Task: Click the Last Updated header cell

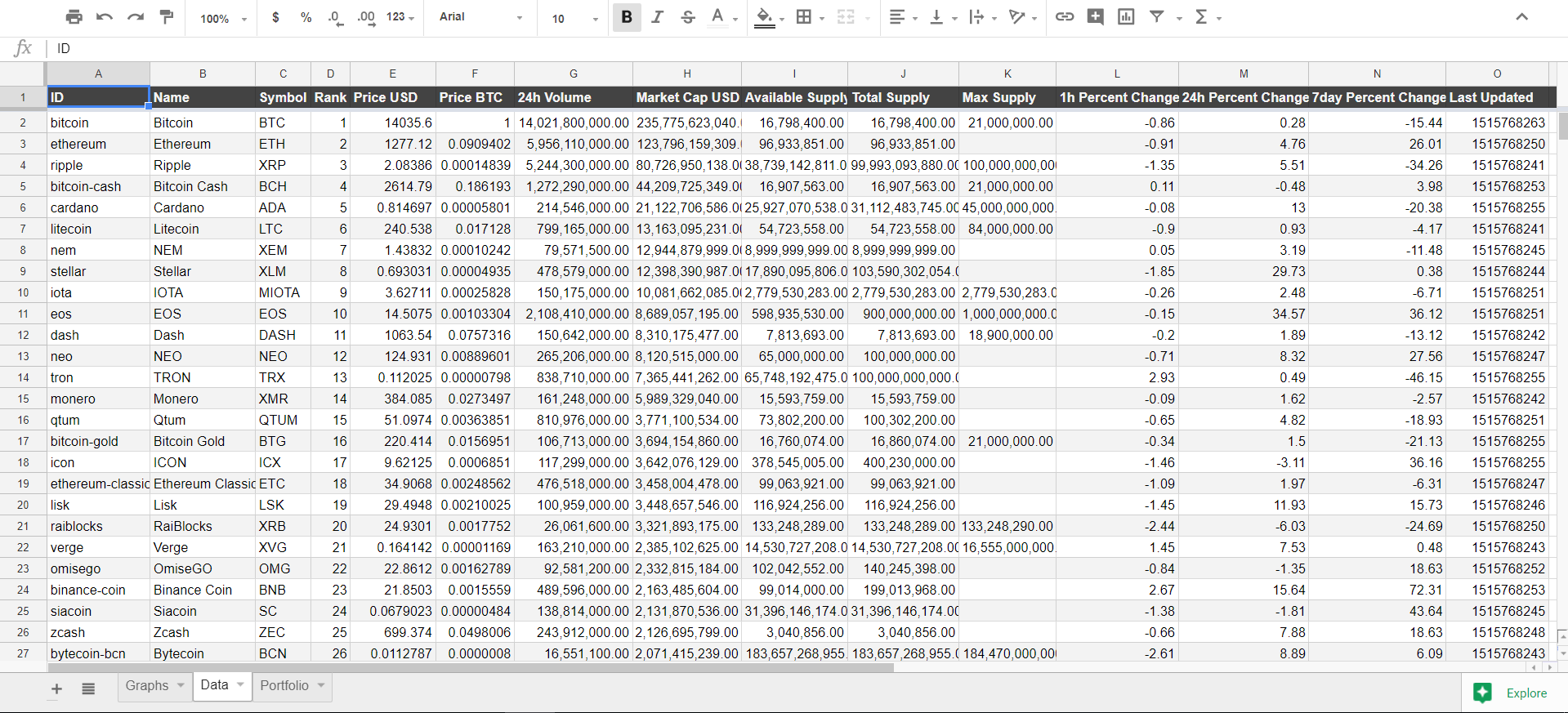Action: point(1497,97)
